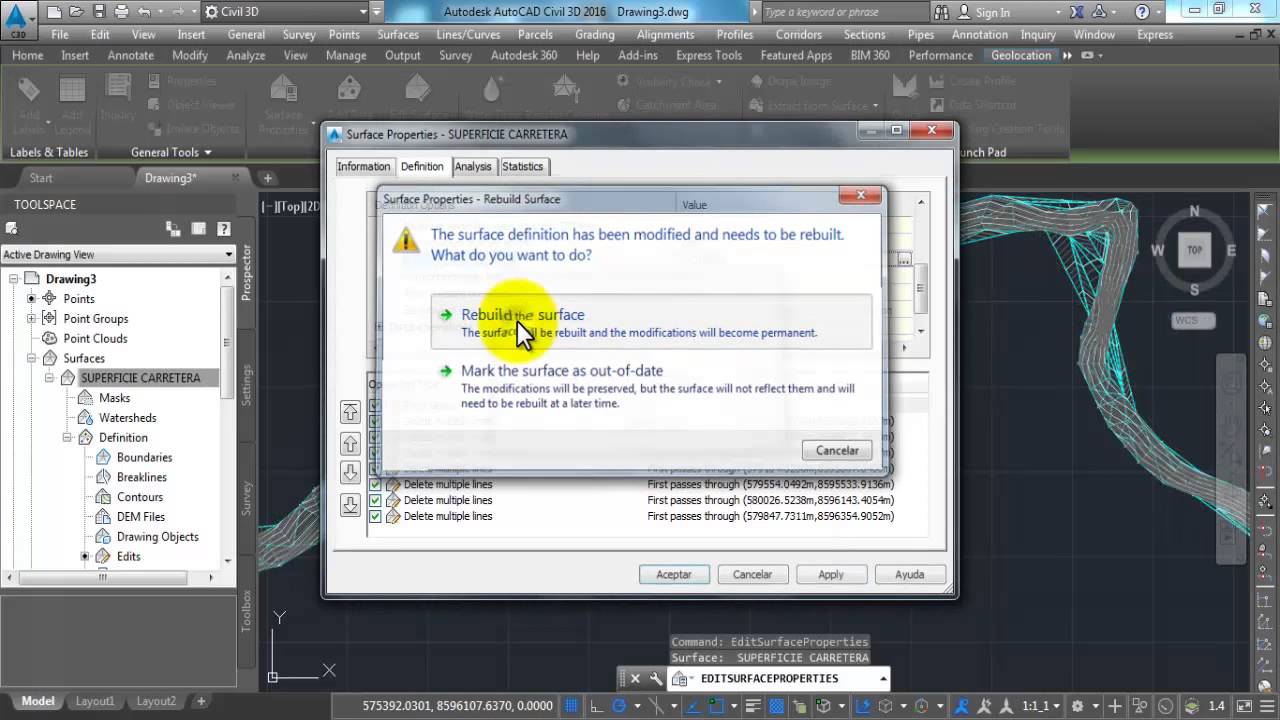The image size is (1280, 720).
Task: Switch to the Drawing3 file tab
Action: pos(171,178)
